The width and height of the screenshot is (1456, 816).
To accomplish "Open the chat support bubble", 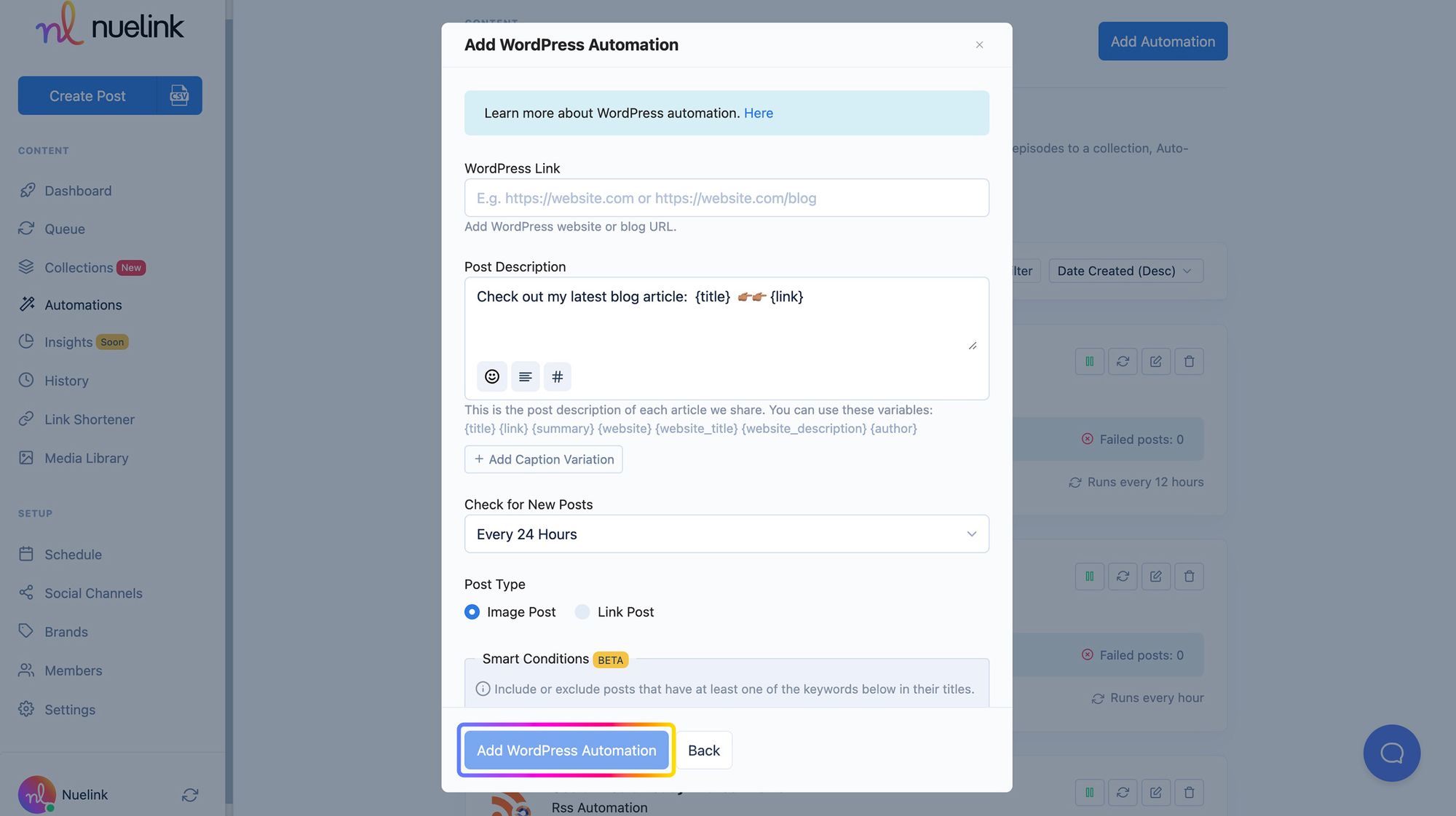I will 1391,753.
